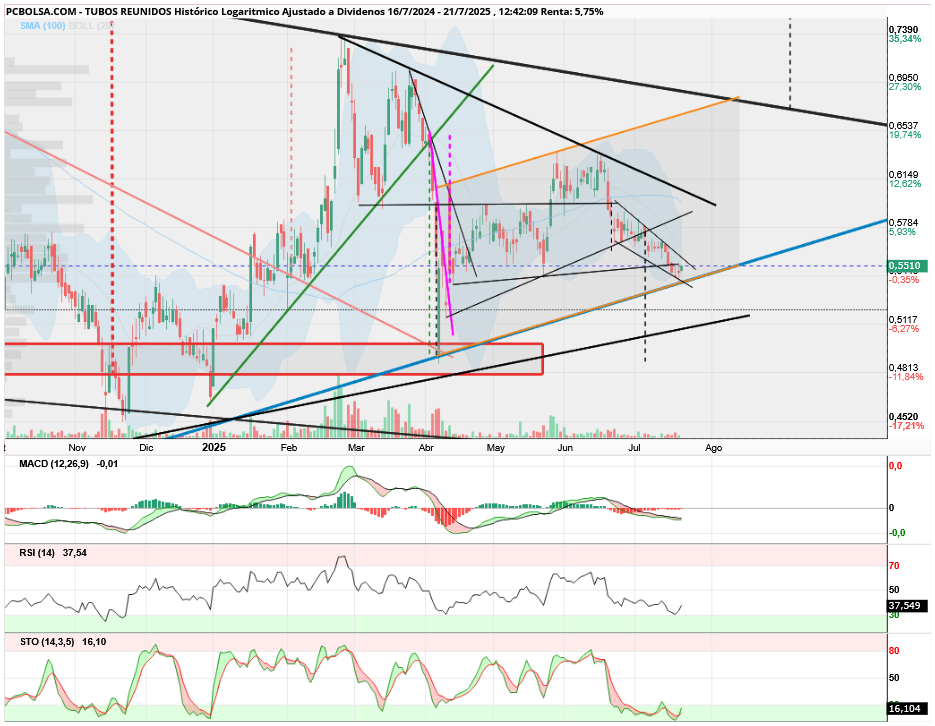Select the 0,6537 price axis label

(903, 126)
